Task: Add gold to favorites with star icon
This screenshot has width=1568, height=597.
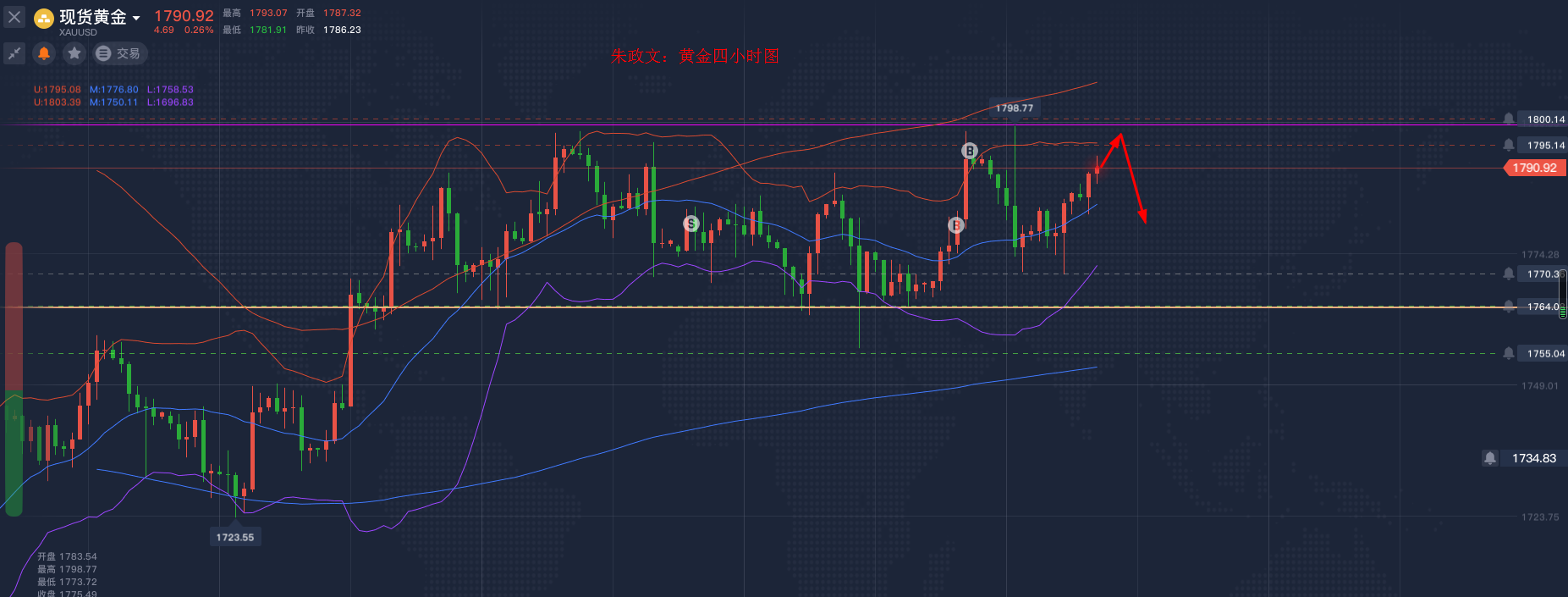Action: [74, 53]
